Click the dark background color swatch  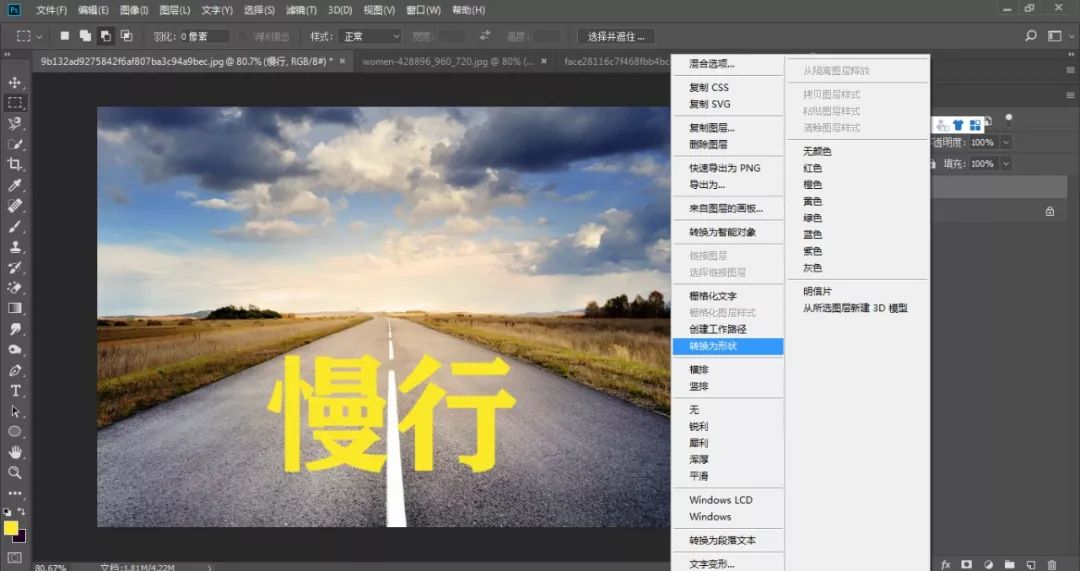pyautogui.click(x=21, y=537)
